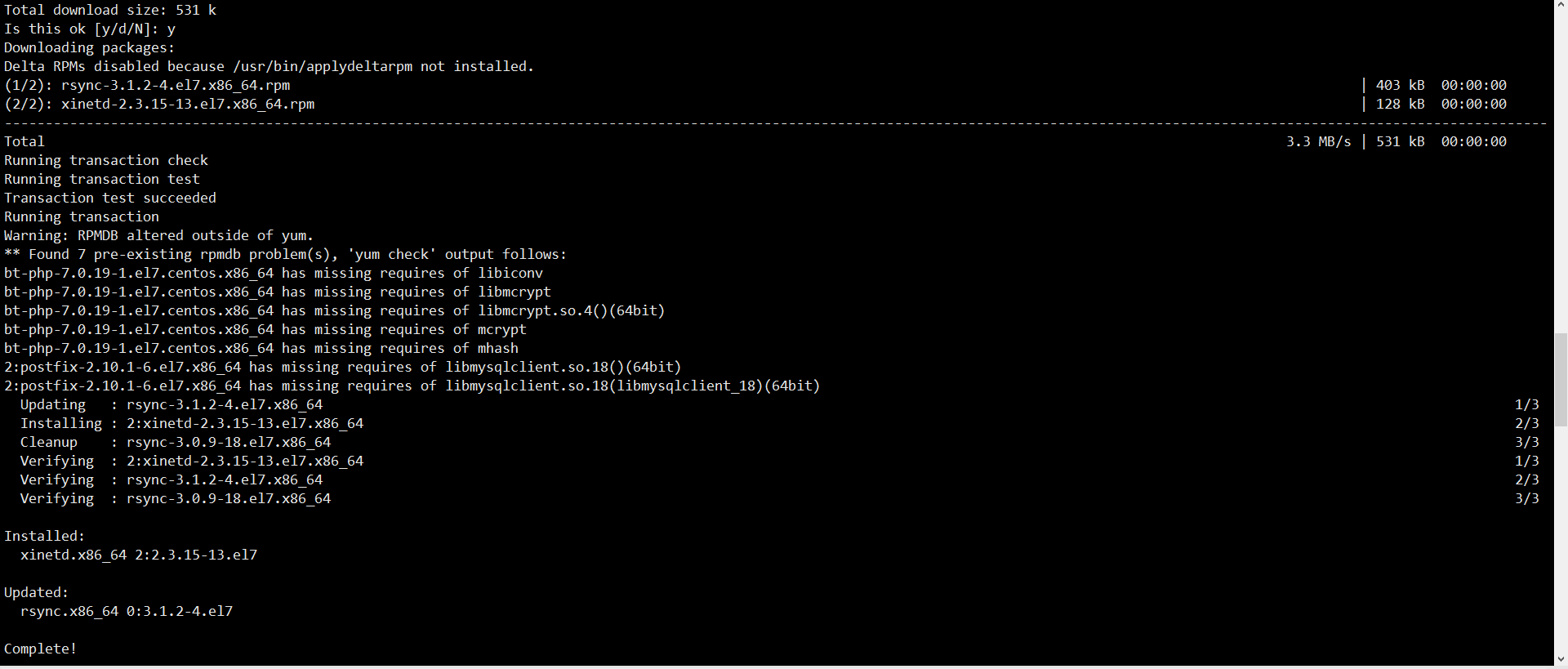
Task: Click the 'Delta RPMs disabled' message line
Action: (x=269, y=66)
